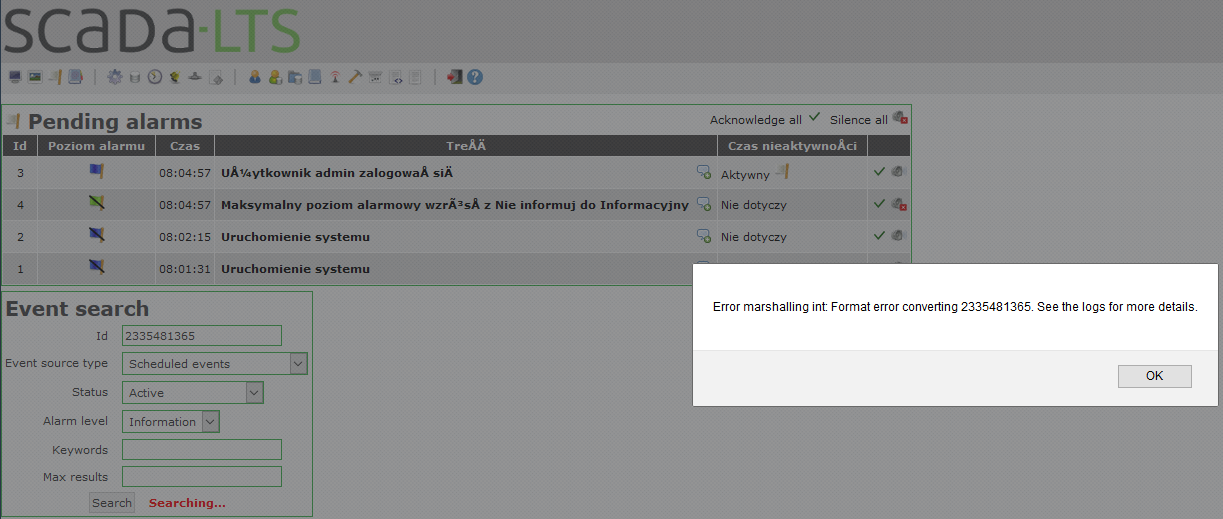Acknowledge alarm Id 3 checkmark
Image resolution: width=1223 pixels, height=519 pixels.
879,172
